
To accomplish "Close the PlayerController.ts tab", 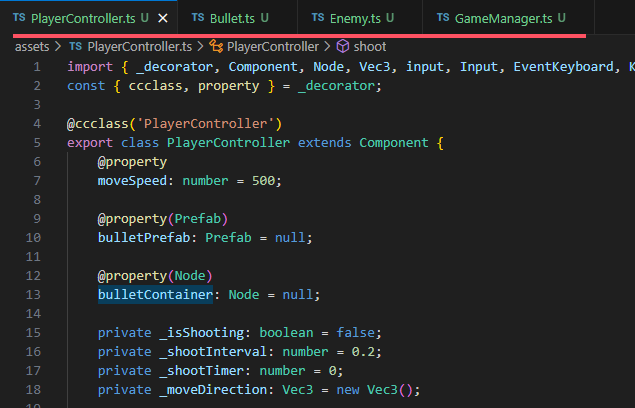I will click(x=163, y=18).
